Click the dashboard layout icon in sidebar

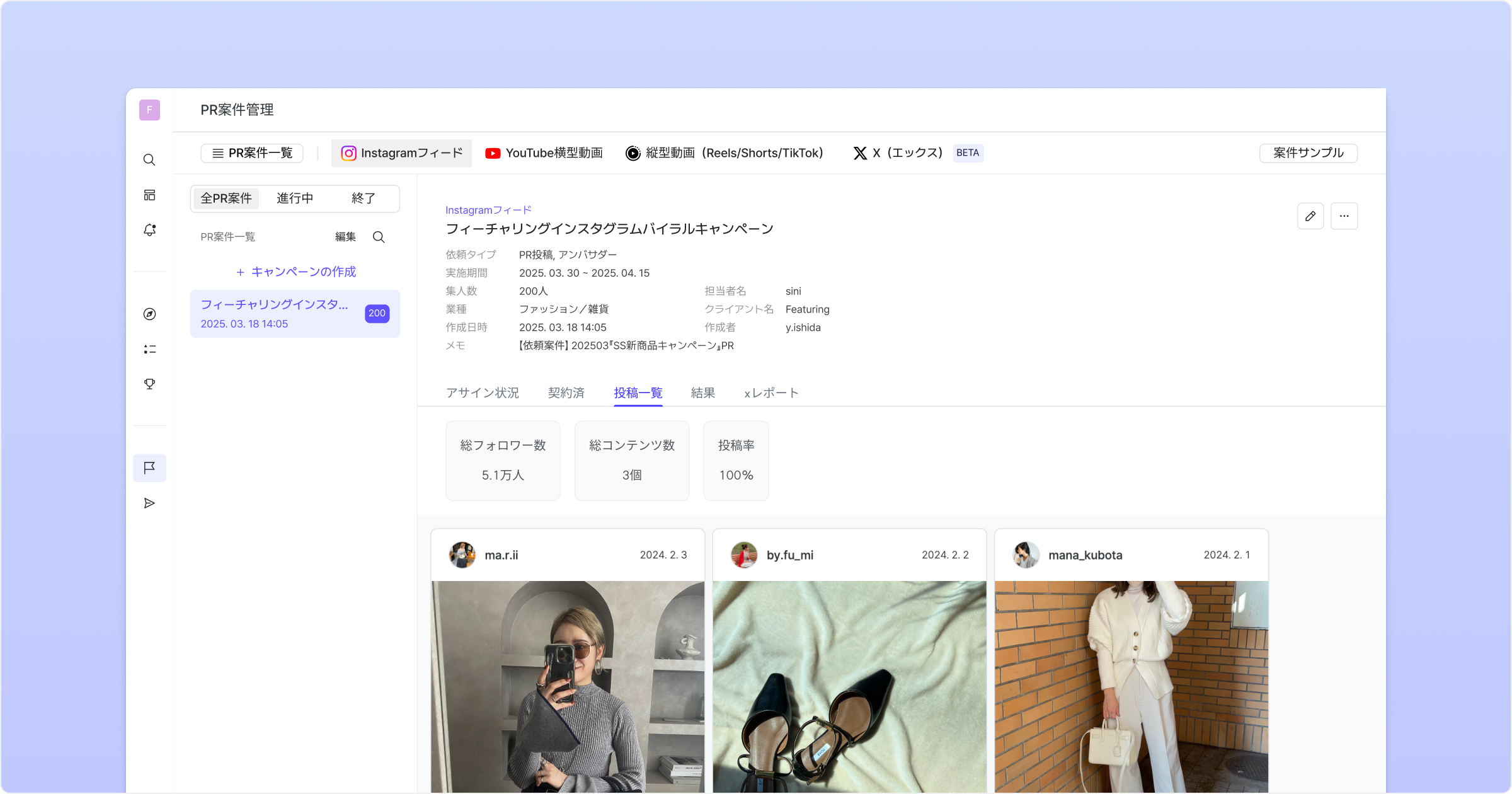pyautogui.click(x=149, y=195)
